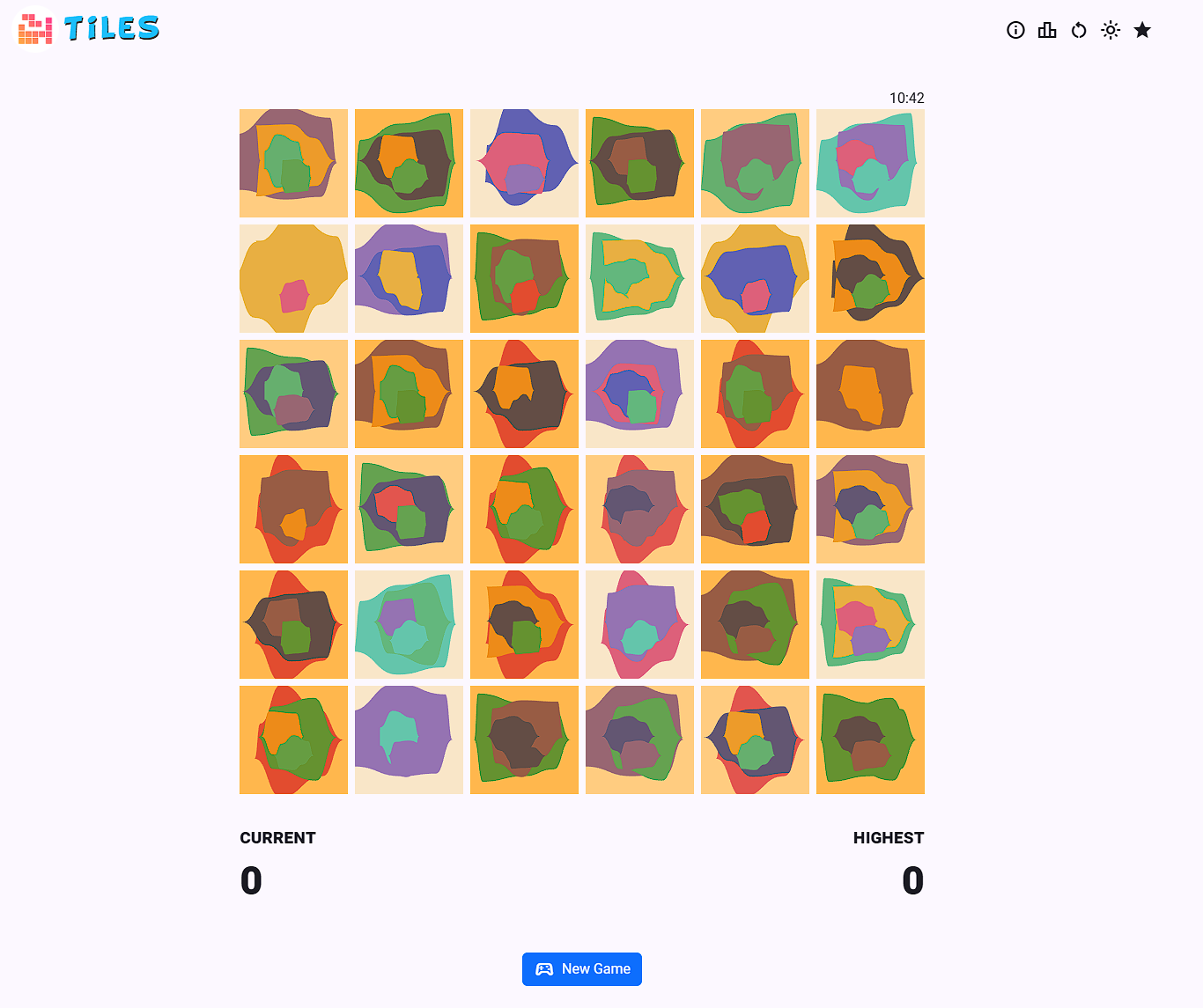The width and height of the screenshot is (1203, 1008).
Task: Toggle the sun brightness theme icon
Action: point(1111,30)
